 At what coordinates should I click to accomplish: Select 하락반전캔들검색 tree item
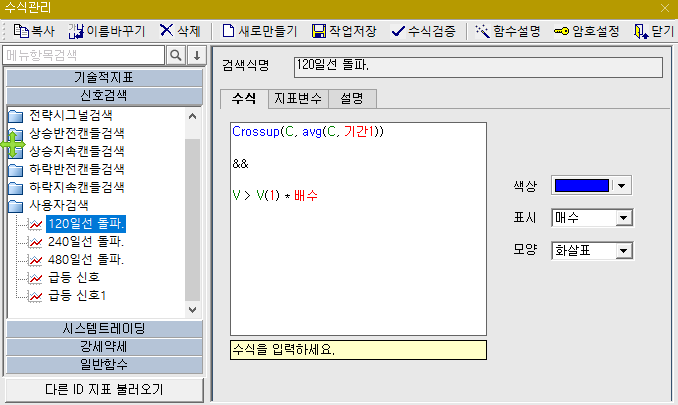(77, 170)
